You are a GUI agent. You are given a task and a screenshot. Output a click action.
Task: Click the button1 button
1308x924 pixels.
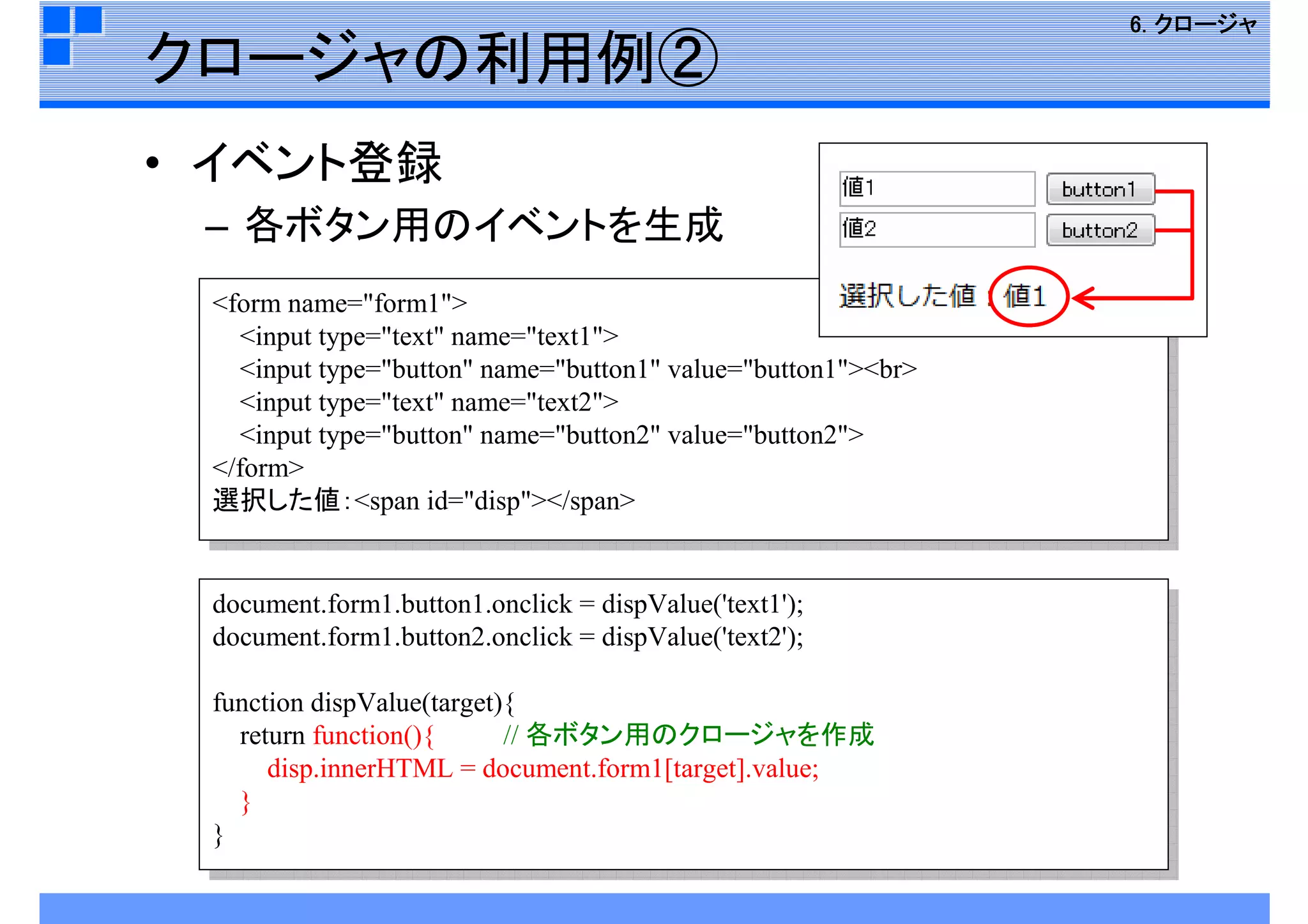coord(1100,189)
